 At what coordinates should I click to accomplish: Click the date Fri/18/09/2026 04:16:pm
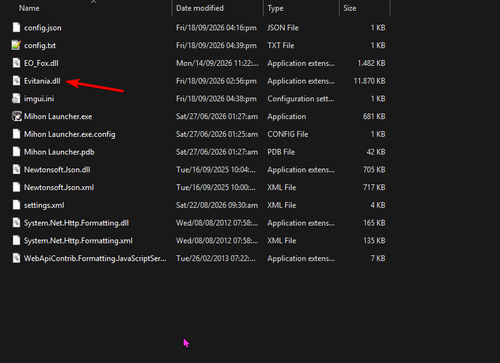(x=216, y=28)
